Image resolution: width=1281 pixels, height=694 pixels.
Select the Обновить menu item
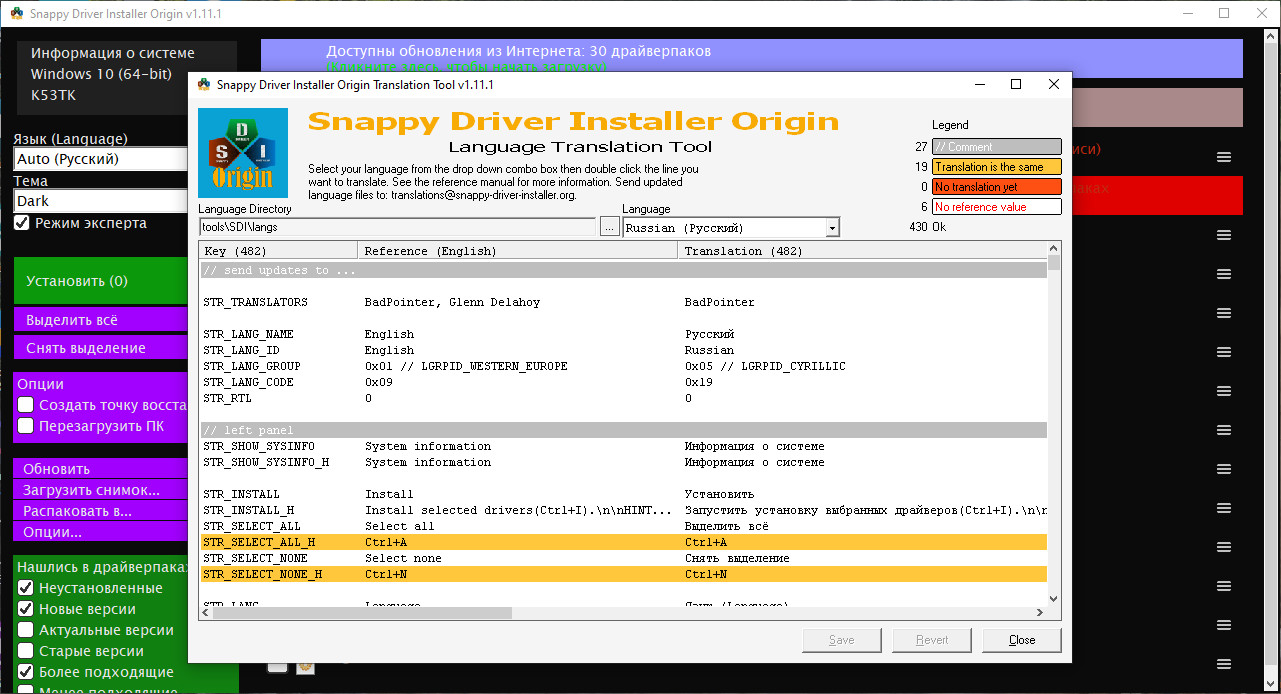100,469
